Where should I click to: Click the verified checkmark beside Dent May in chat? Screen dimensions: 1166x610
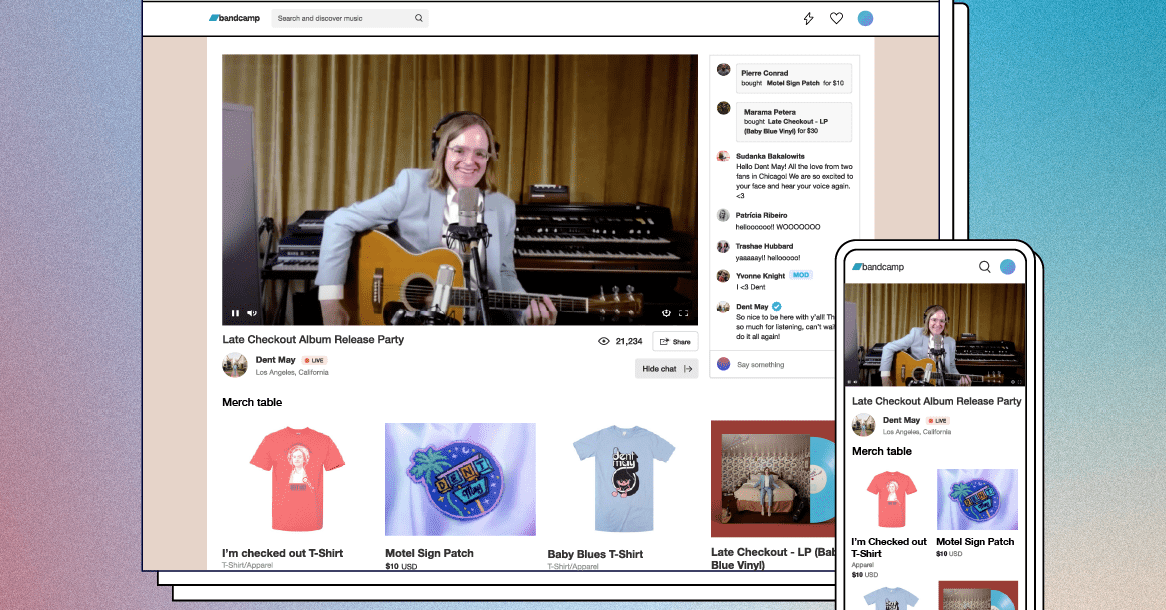click(x=776, y=306)
